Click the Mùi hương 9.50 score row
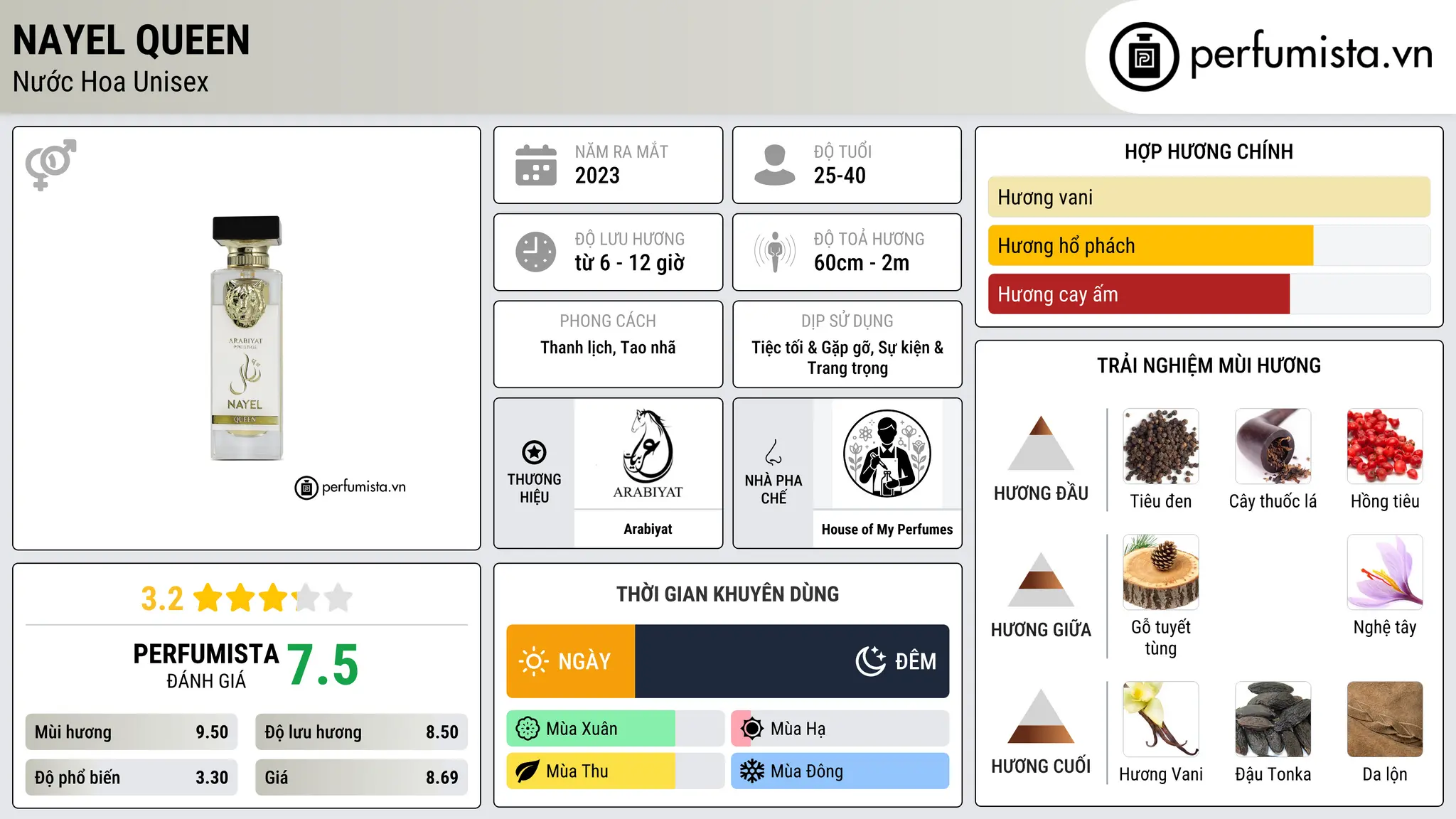Image resolution: width=1456 pixels, height=819 pixels. (132, 732)
